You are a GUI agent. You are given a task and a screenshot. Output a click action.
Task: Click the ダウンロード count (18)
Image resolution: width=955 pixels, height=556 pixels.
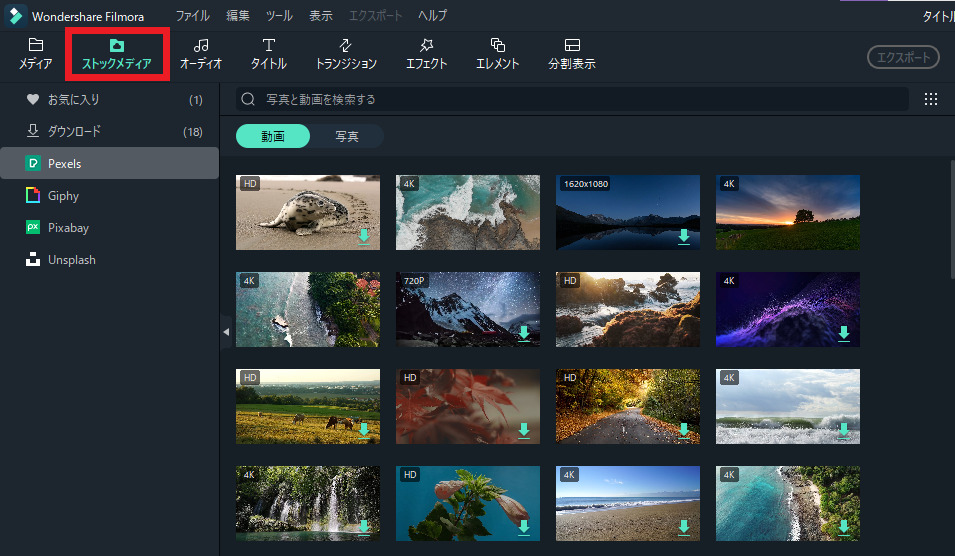pos(192,132)
